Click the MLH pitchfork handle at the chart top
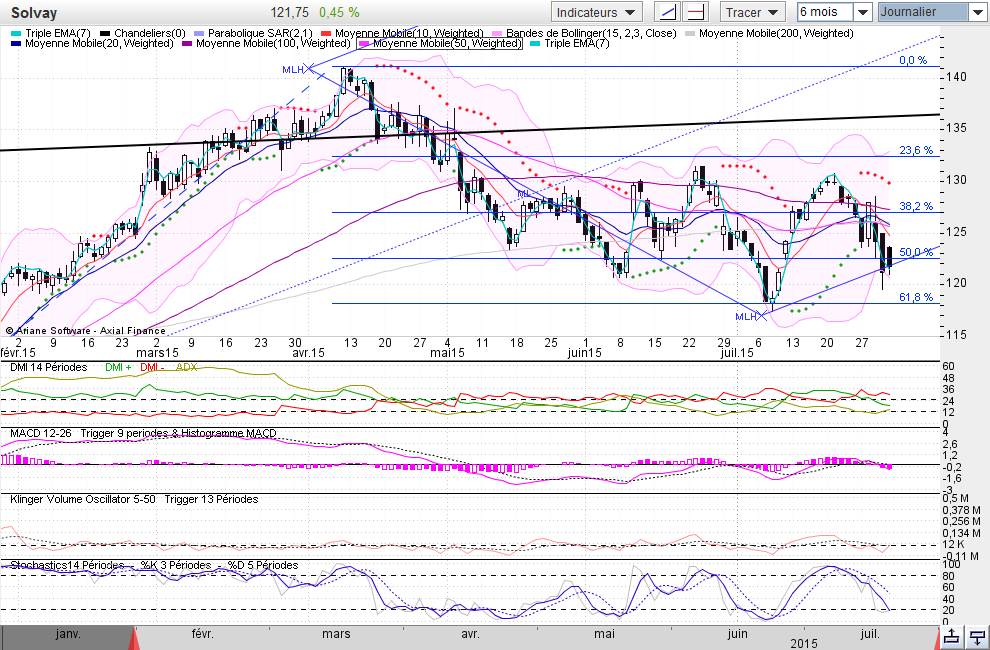The image size is (990, 650). [x=310, y=69]
